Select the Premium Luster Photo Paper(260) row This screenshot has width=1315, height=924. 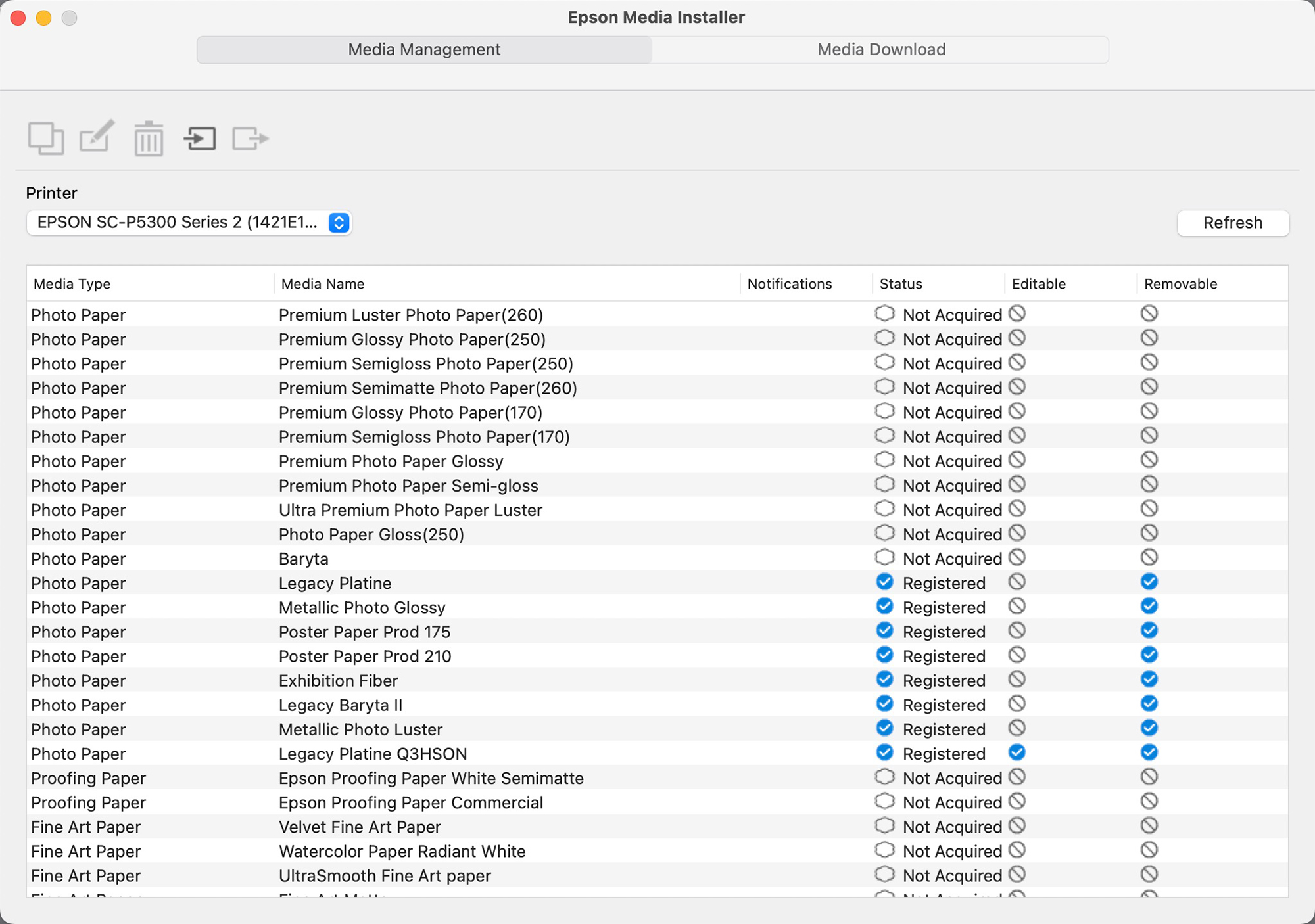[x=657, y=315]
